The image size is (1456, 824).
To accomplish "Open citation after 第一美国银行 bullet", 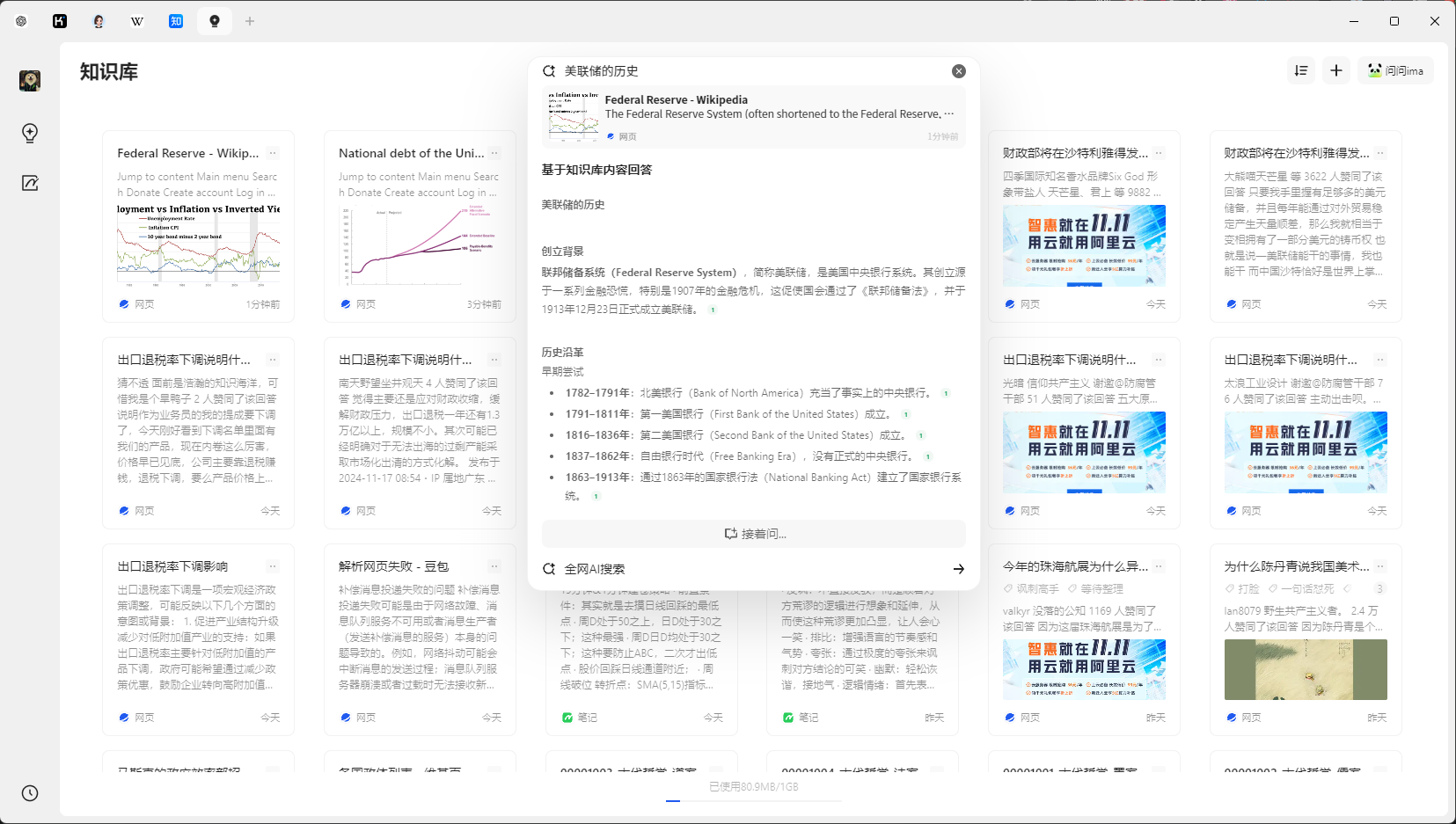I will click(905, 414).
